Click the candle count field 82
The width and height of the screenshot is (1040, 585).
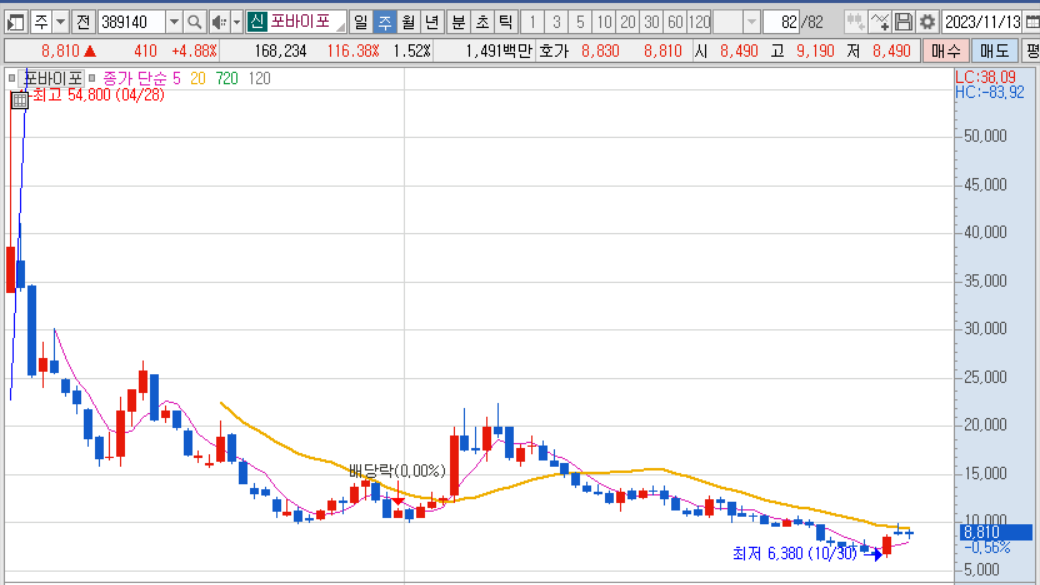(x=781, y=23)
